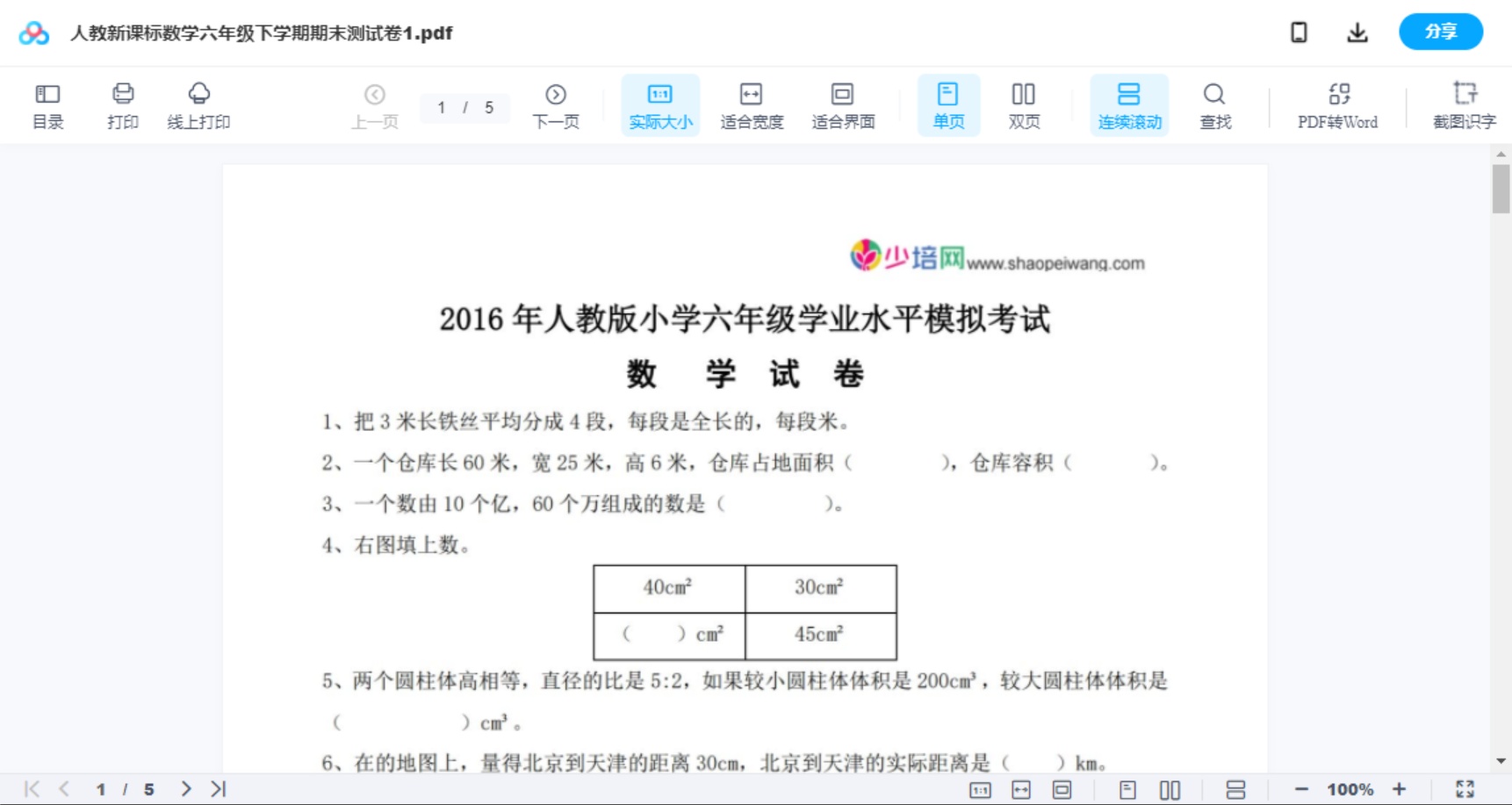Download the PDF file

[1357, 32]
